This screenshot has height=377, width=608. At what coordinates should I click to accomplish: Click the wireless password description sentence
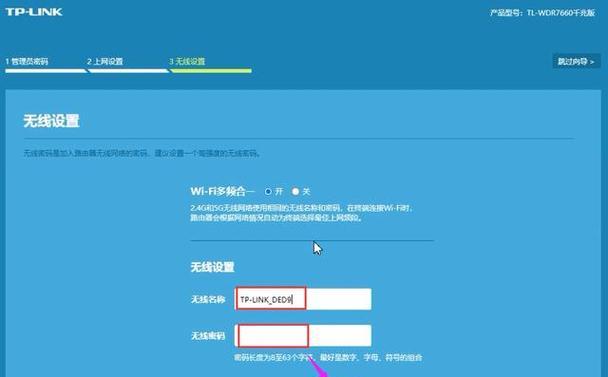(x=142, y=154)
